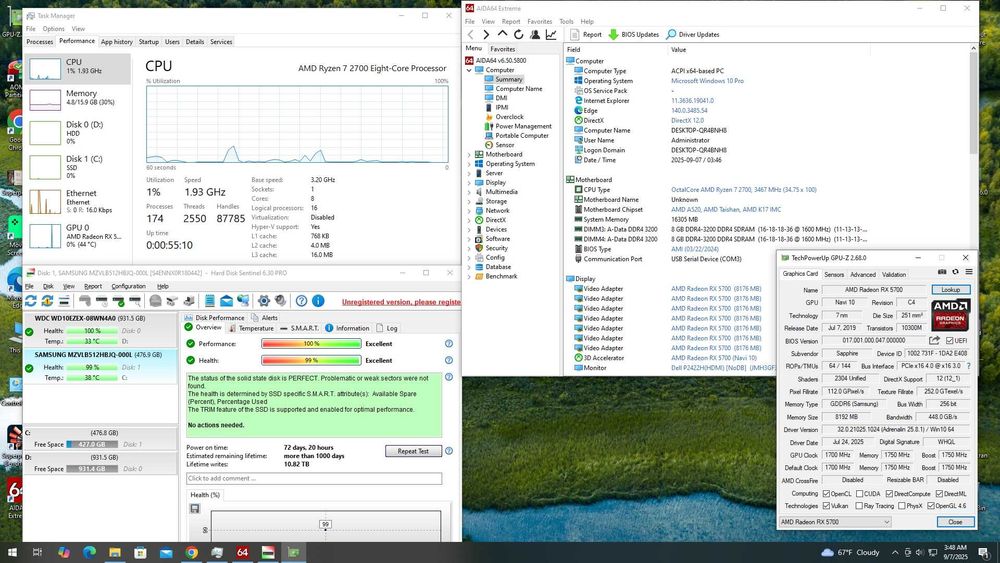Switch to App history tab in Task Manager

(x=116, y=42)
